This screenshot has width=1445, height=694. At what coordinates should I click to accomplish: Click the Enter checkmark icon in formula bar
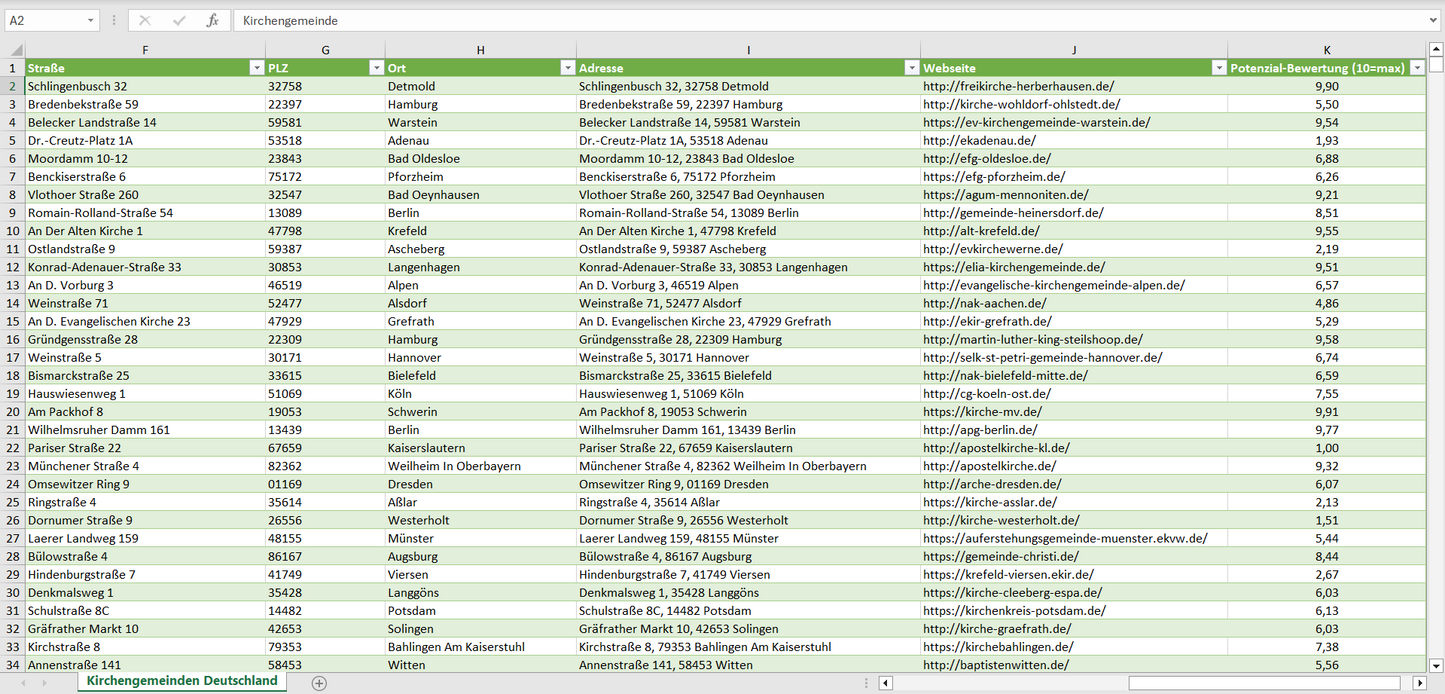coord(179,20)
